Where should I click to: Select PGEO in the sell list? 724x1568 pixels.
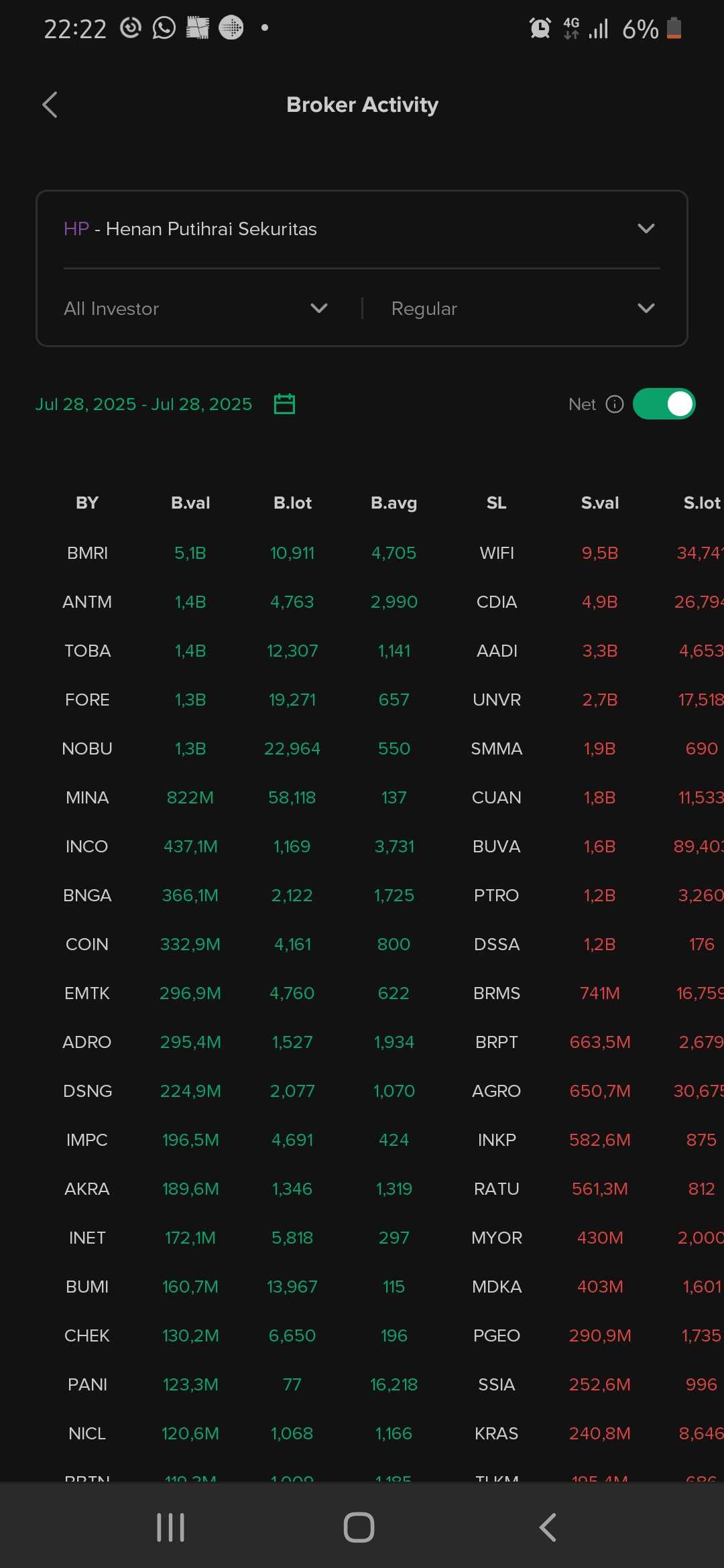[497, 1335]
